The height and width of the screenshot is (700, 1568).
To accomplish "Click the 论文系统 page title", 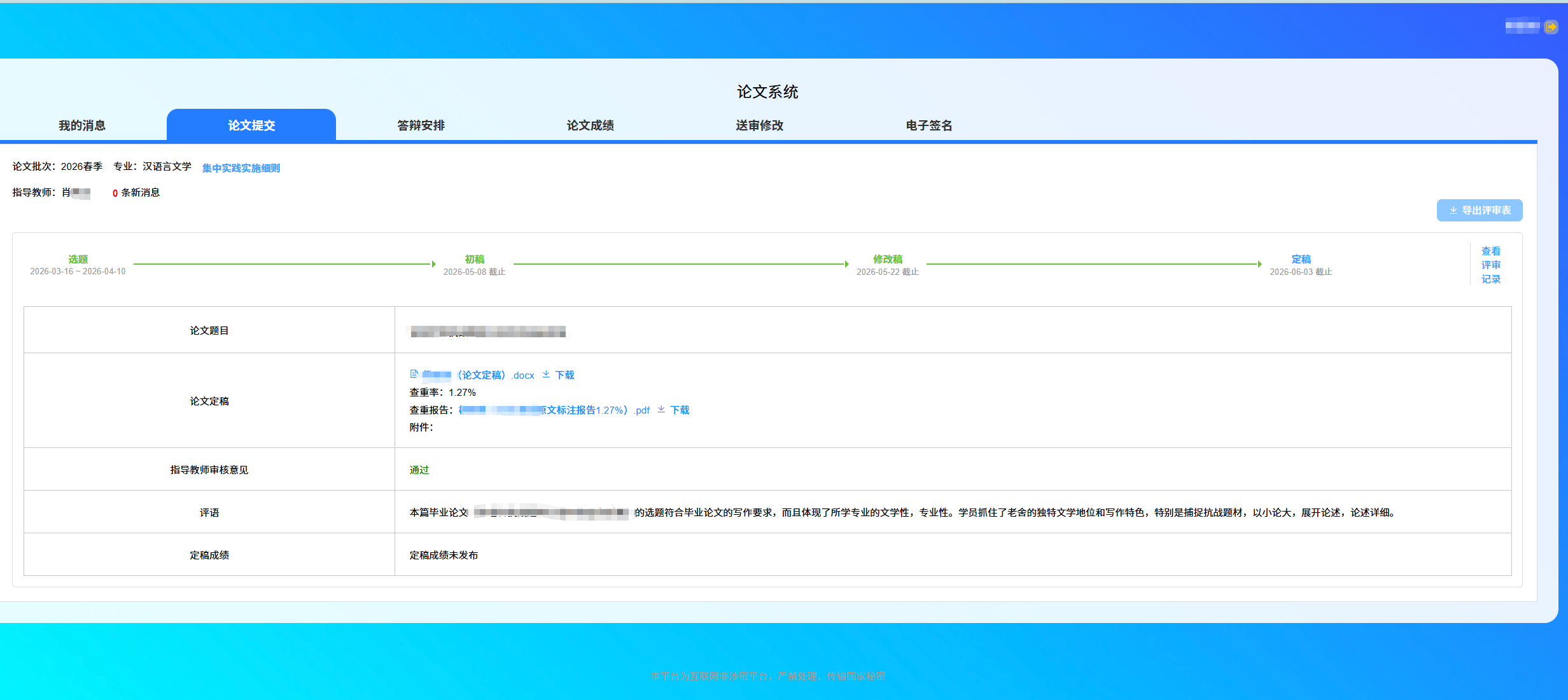I will pyautogui.click(x=767, y=92).
